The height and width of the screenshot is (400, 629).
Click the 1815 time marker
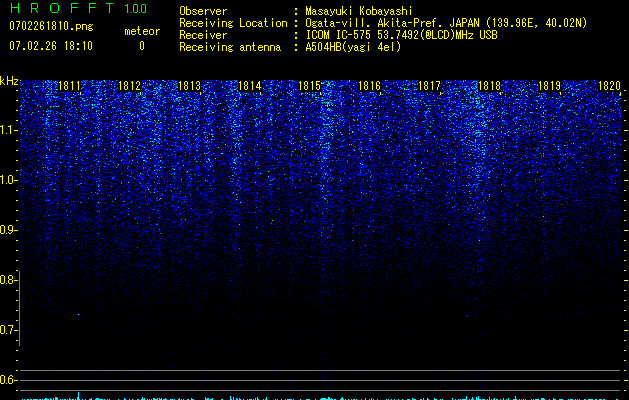(x=309, y=86)
